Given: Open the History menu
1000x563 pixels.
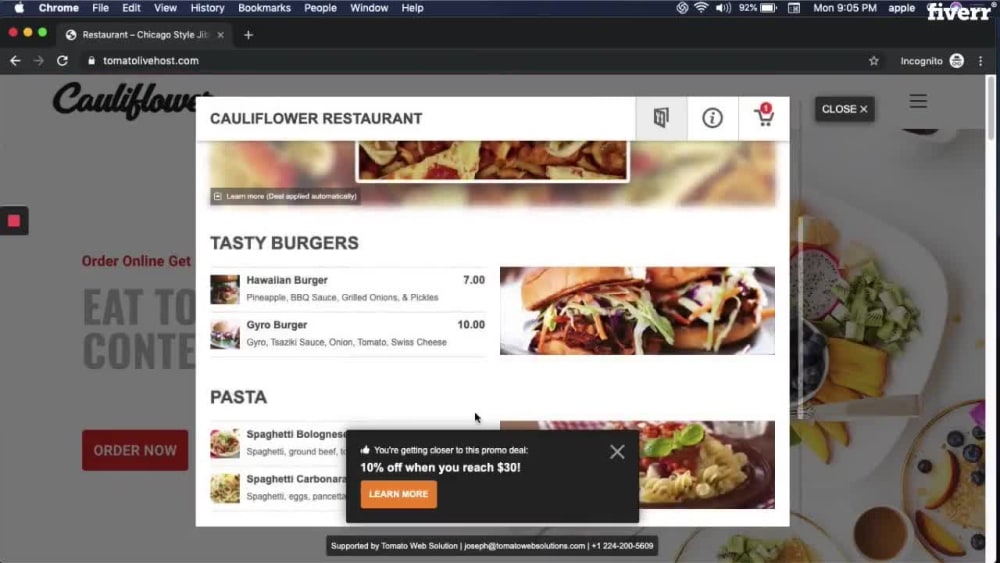Looking at the screenshot, I should coord(207,8).
